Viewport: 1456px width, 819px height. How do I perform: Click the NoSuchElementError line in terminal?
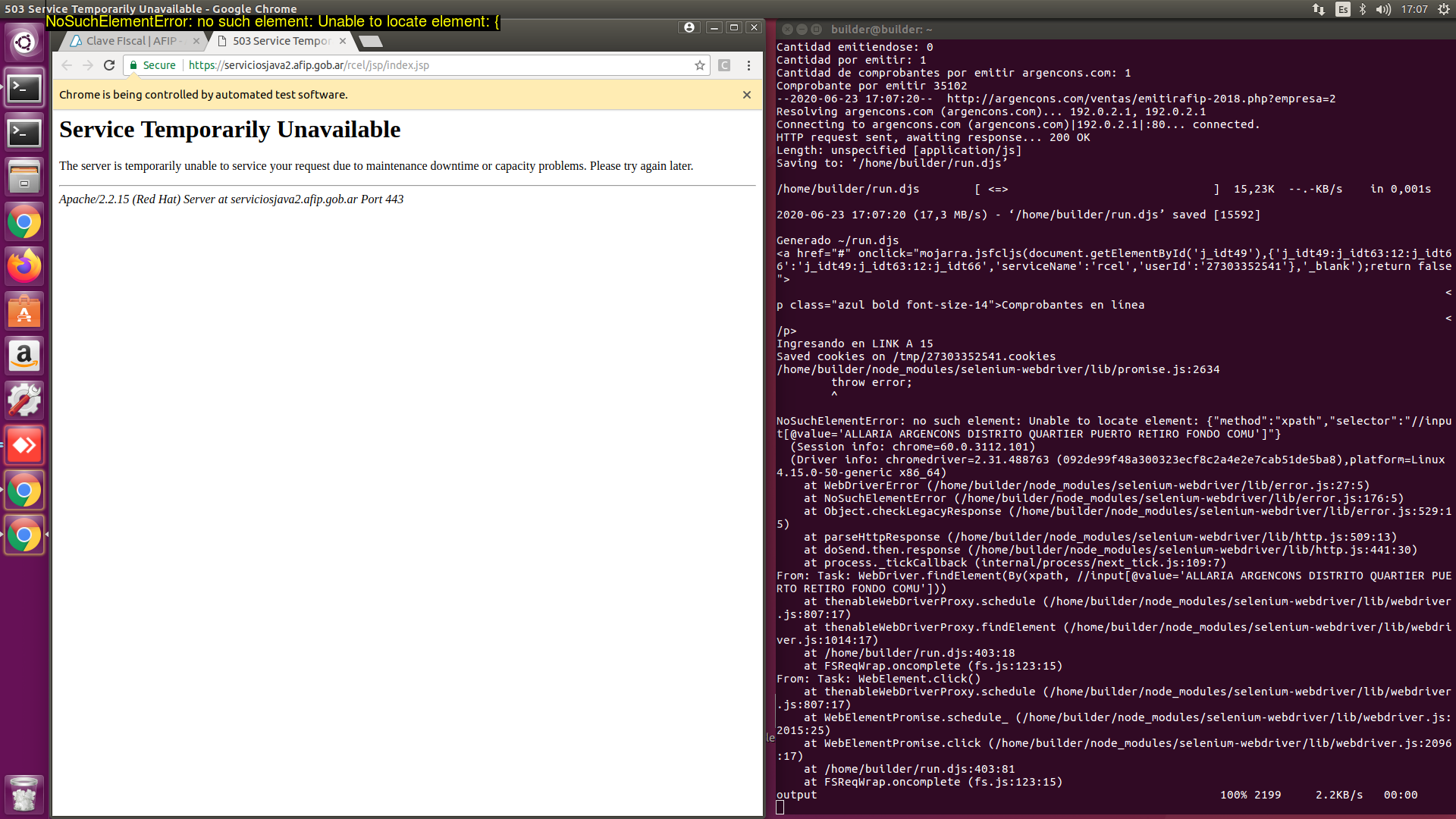(x=1114, y=428)
